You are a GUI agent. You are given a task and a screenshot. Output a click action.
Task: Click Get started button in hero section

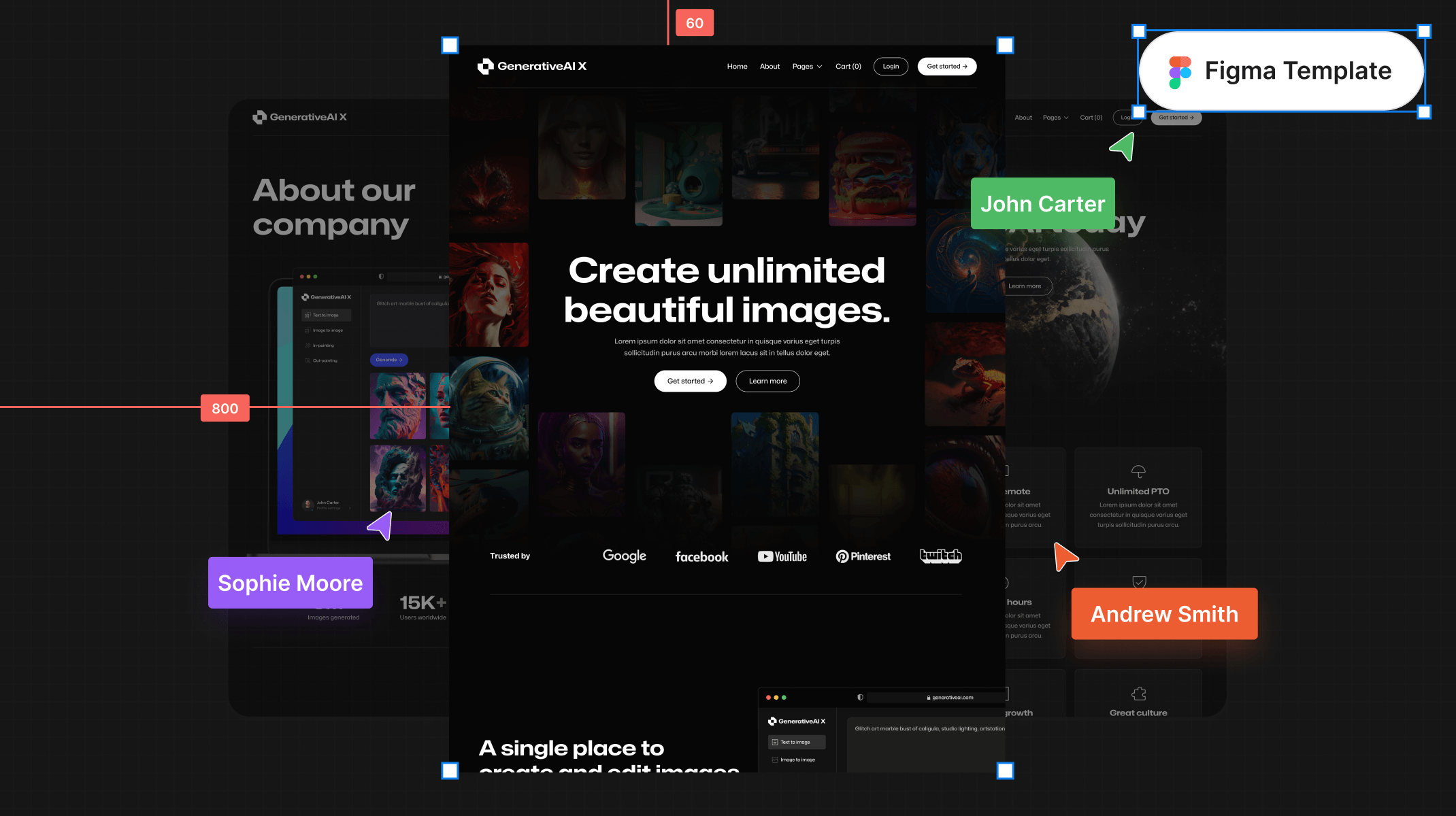690,380
